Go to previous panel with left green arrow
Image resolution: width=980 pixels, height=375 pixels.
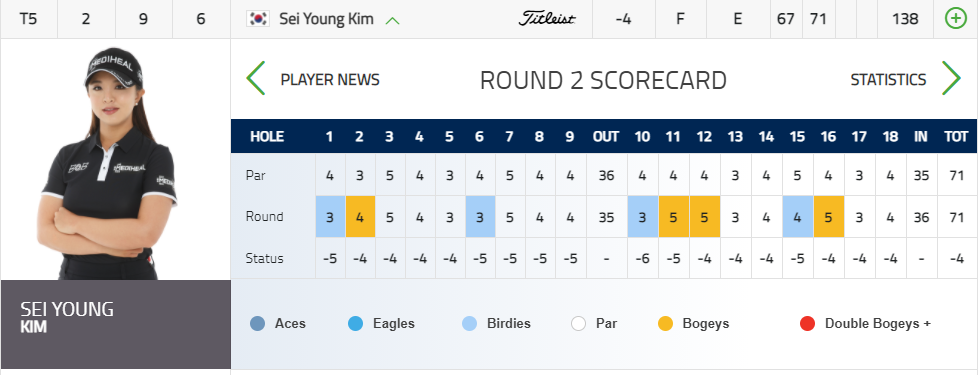tap(256, 78)
